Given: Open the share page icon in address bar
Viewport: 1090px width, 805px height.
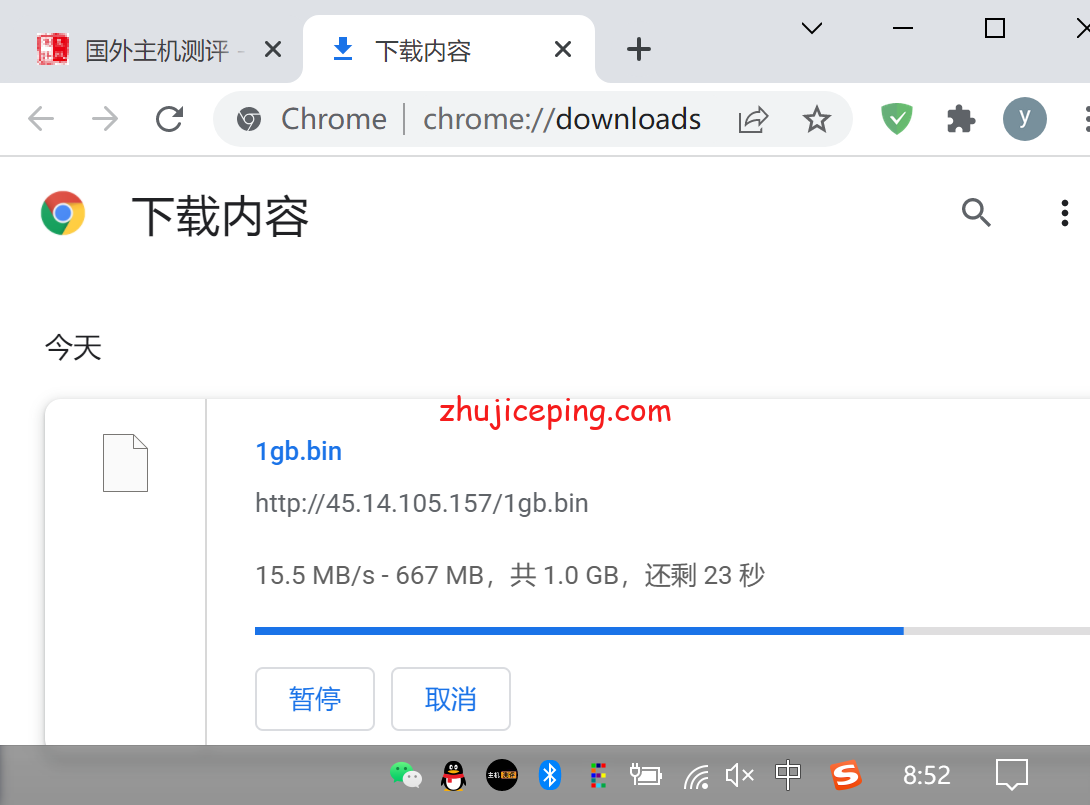Looking at the screenshot, I should [753, 120].
